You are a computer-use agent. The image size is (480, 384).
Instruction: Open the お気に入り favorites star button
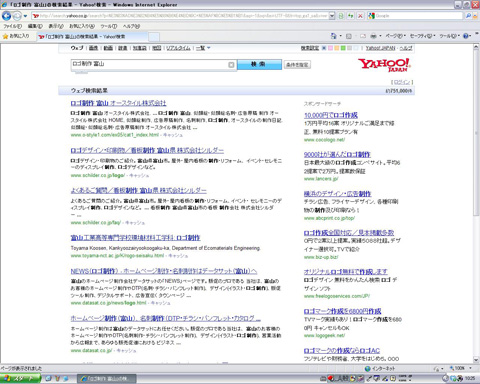(x=16, y=36)
